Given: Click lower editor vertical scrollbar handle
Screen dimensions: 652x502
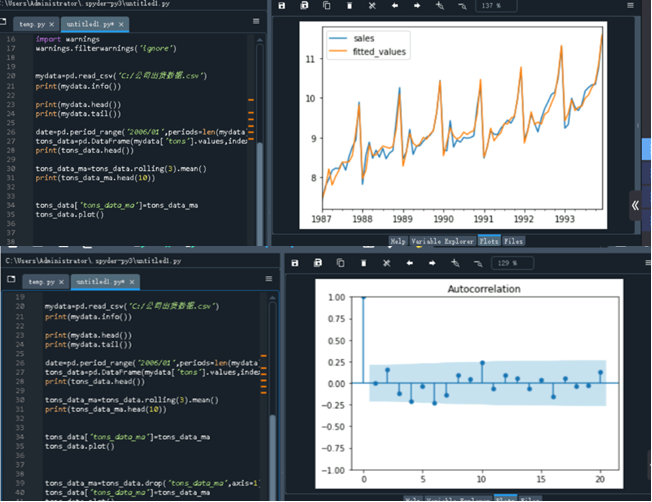Looking at the screenshot, I should coord(273,457).
